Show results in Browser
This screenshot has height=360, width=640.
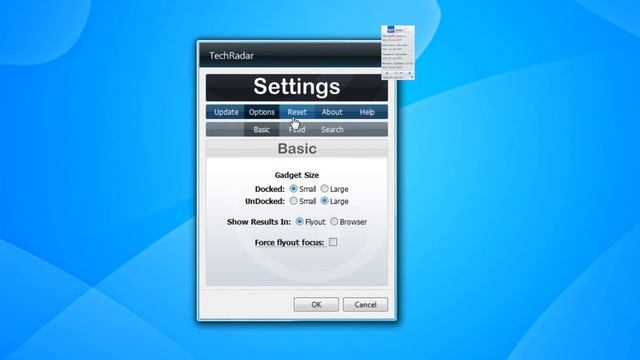click(334, 221)
